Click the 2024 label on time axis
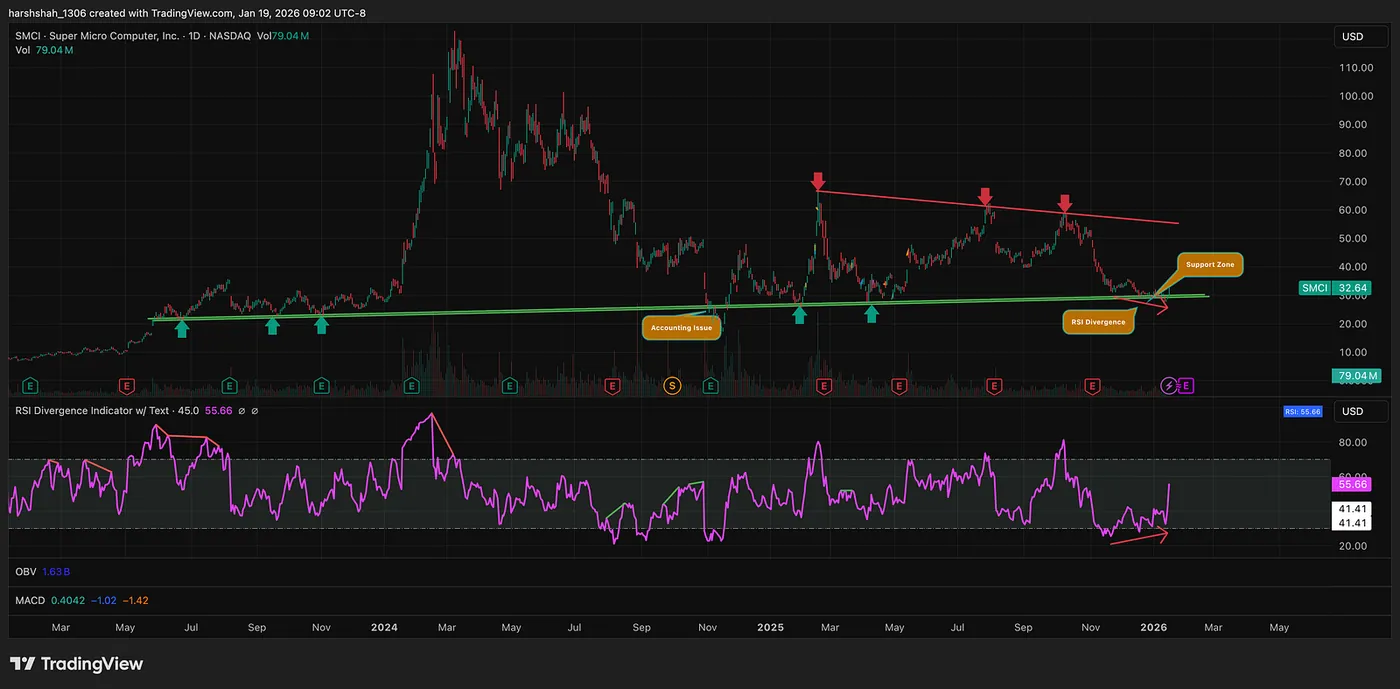This screenshot has width=1400, height=689. pos(384,628)
